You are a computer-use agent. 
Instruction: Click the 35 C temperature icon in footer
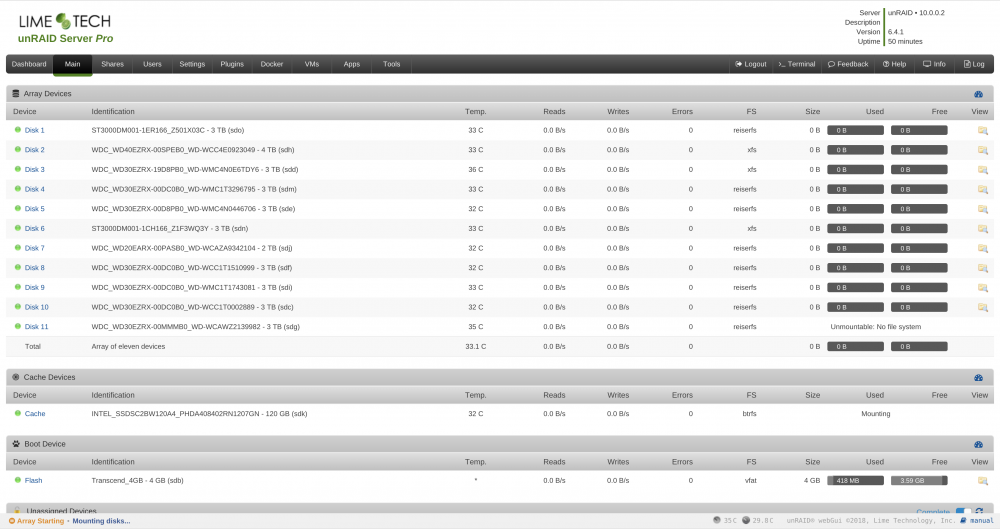tap(717, 520)
